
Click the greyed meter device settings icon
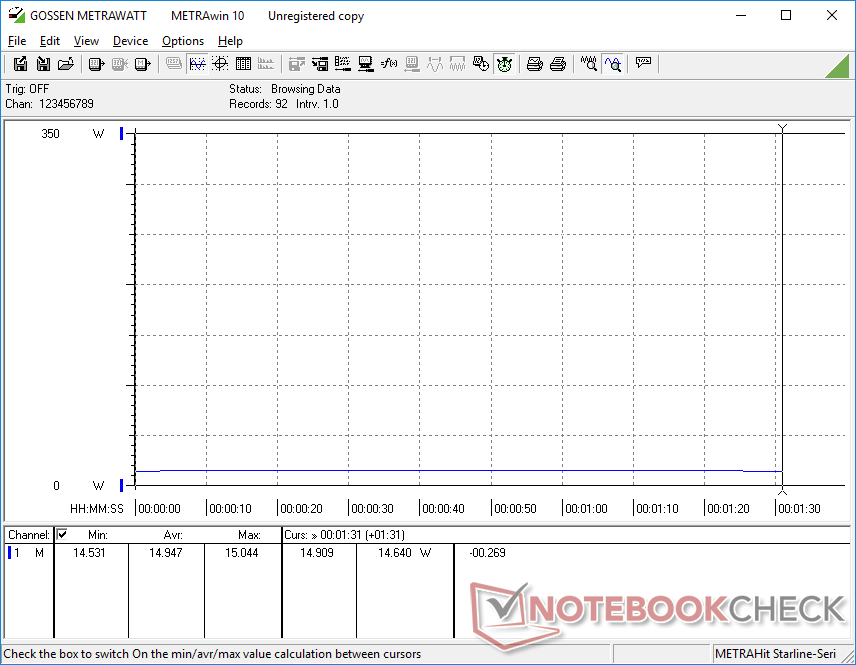coord(412,64)
